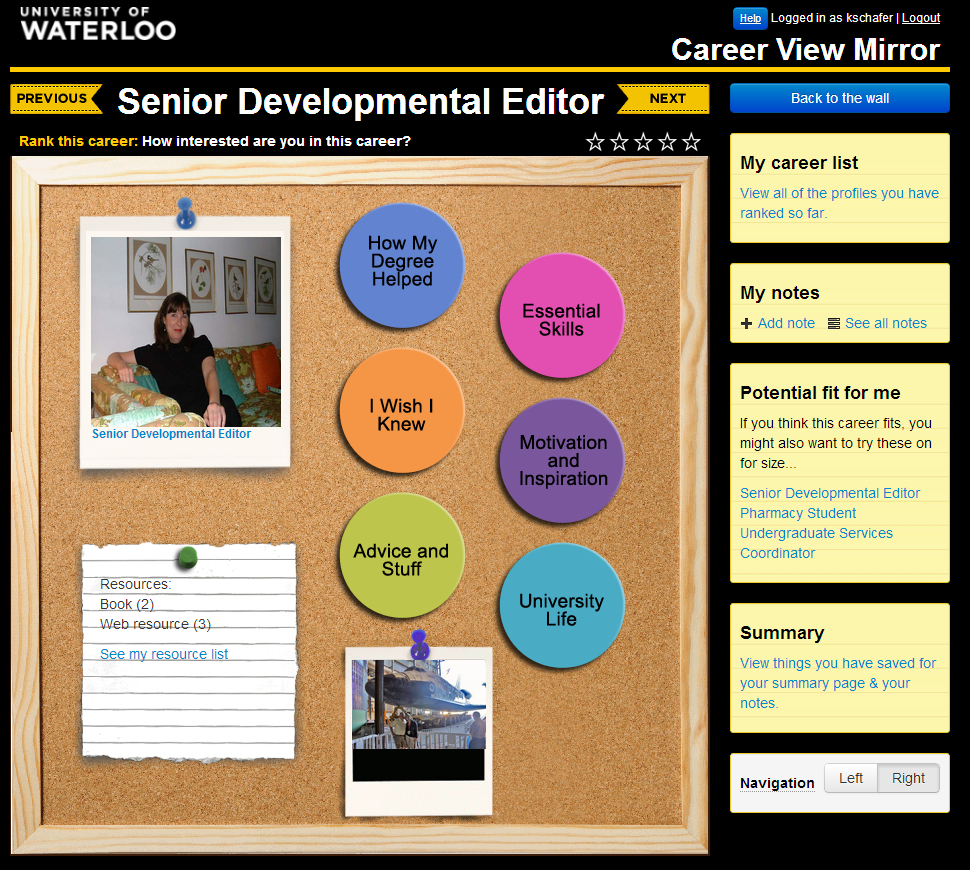Open See all notes link
This screenshot has width=970, height=870.
885,323
